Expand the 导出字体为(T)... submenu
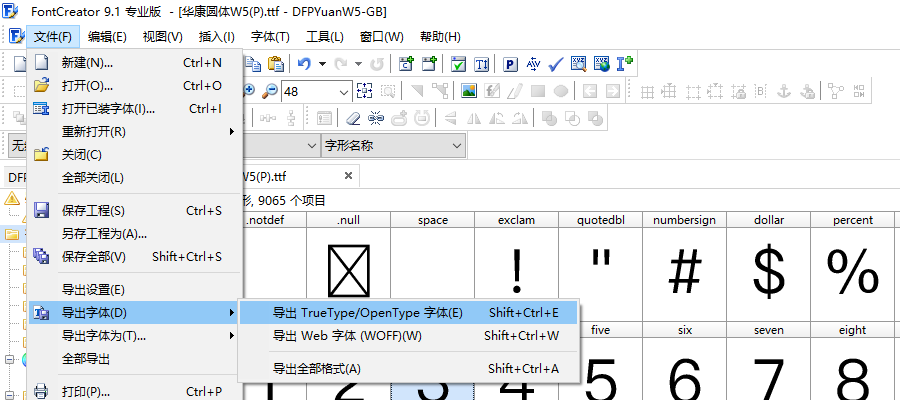900x400 pixels. 135,336
